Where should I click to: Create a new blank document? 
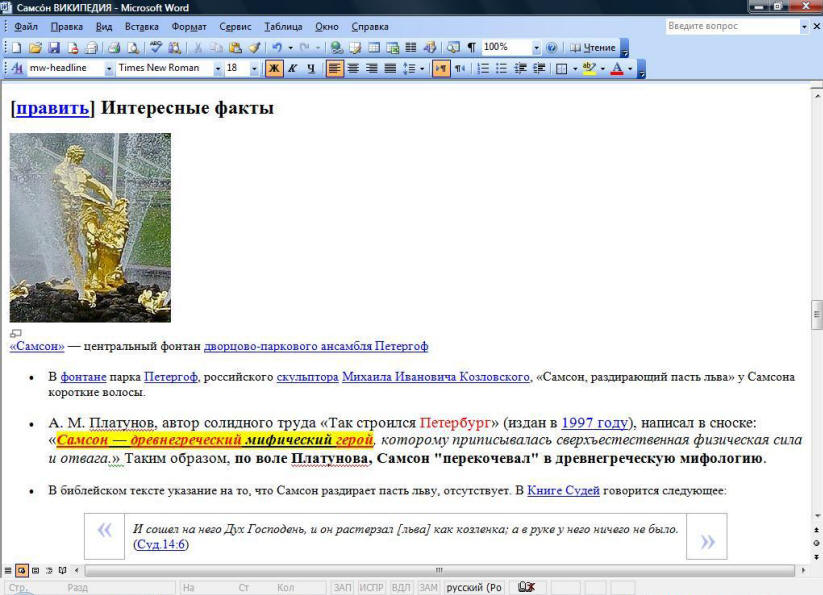16,48
